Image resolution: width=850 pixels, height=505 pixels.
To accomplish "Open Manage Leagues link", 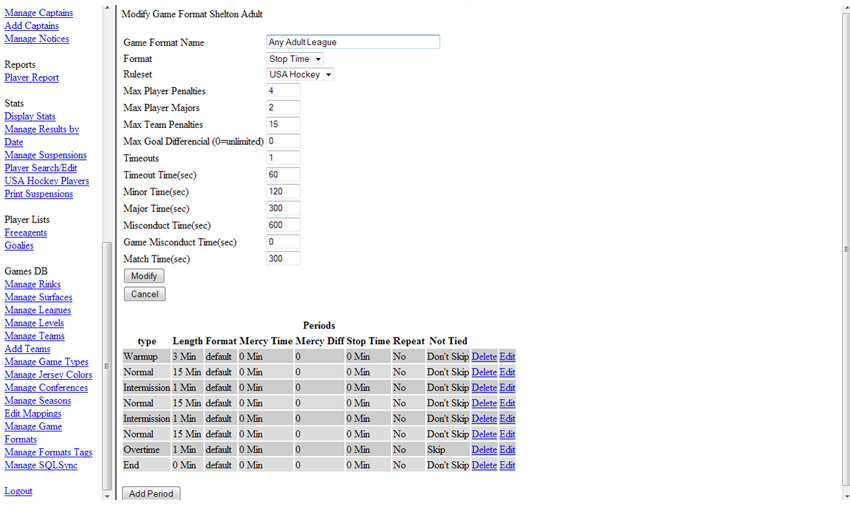I will [x=37, y=310].
